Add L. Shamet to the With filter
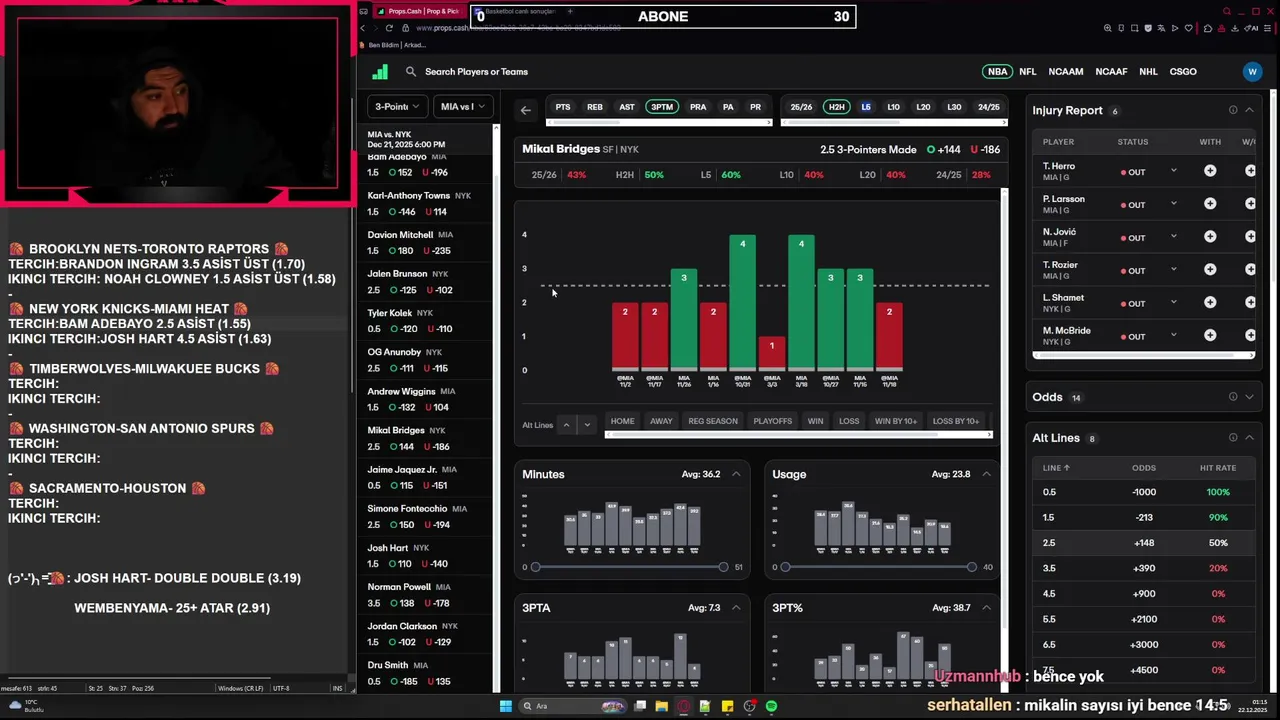This screenshot has height=720, width=1280. 1210,303
